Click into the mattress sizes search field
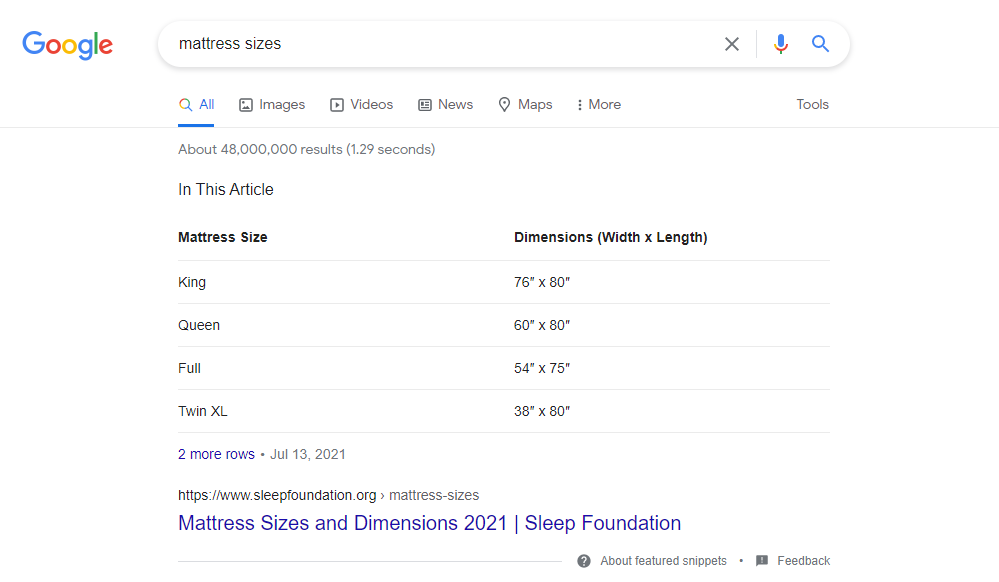Screen dimensions: 999x582 point(440,44)
